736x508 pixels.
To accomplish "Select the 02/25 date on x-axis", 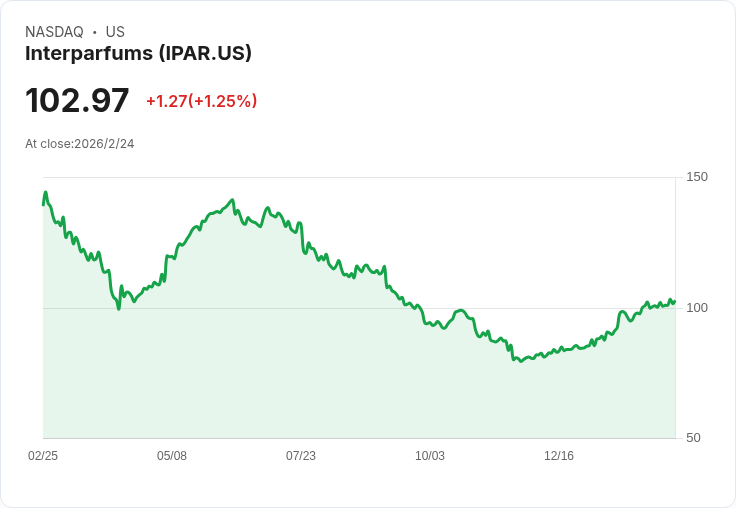I will (43, 456).
